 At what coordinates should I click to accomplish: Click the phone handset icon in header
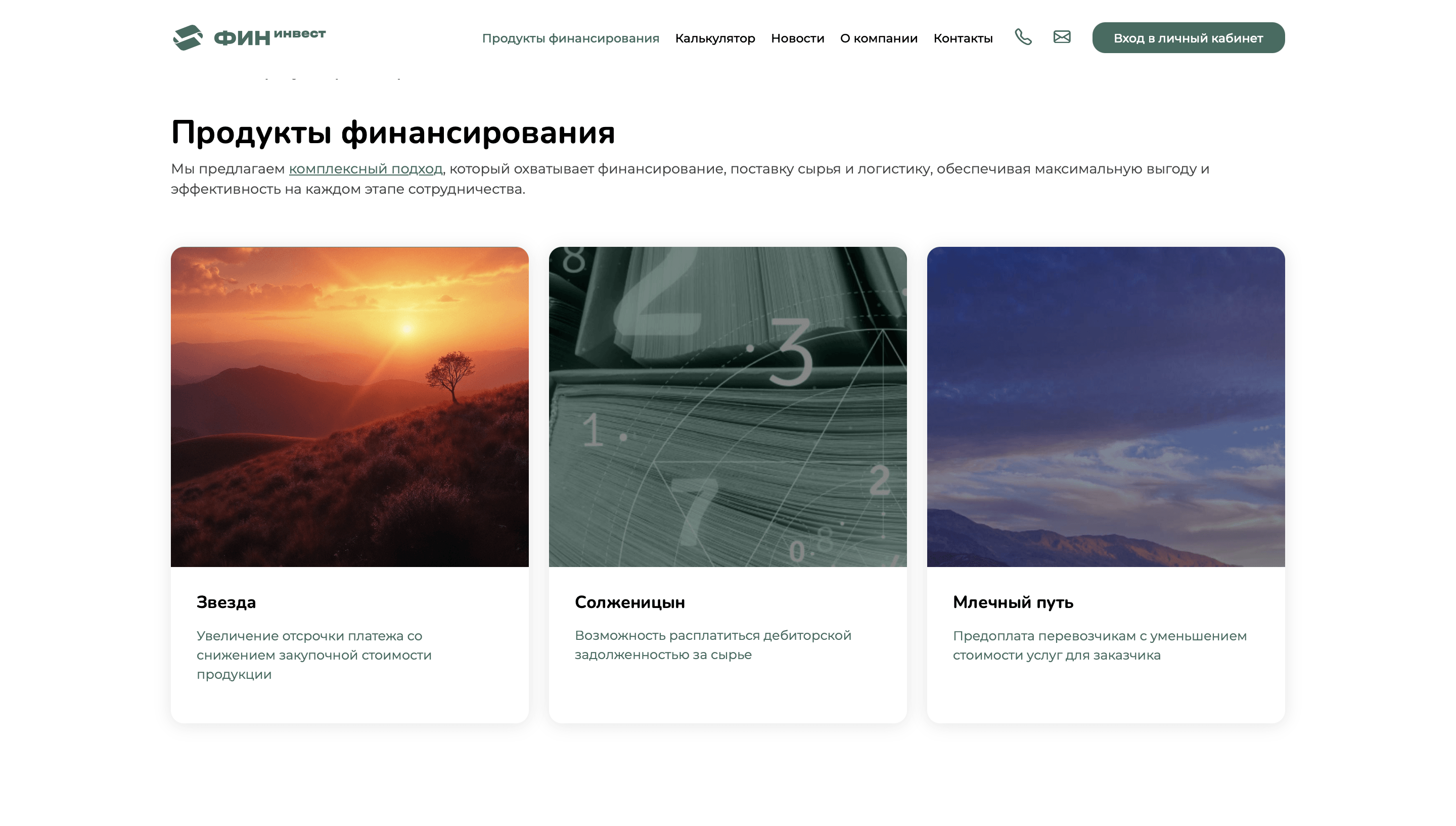pyautogui.click(x=1023, y=37)
